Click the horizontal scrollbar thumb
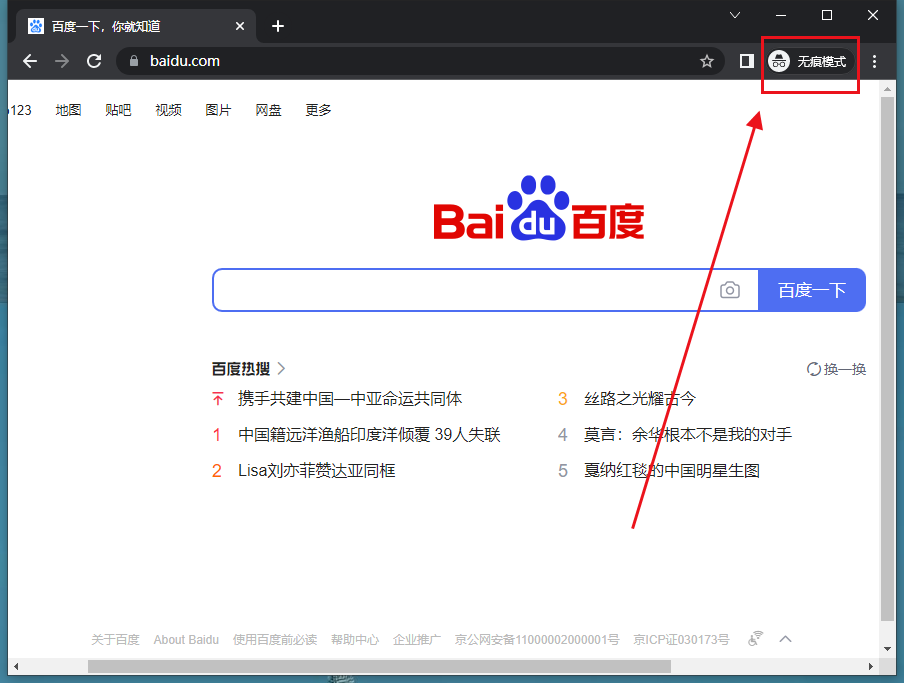 pyautogui.click(x=379, y=666)
